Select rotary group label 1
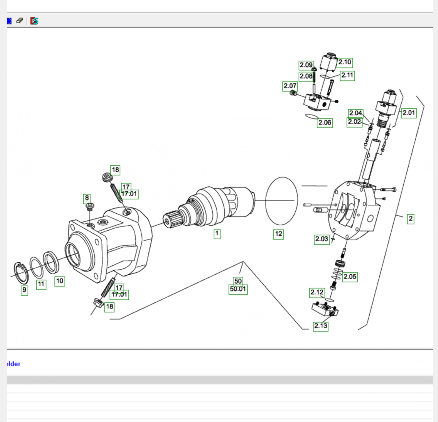 (217, 234)
